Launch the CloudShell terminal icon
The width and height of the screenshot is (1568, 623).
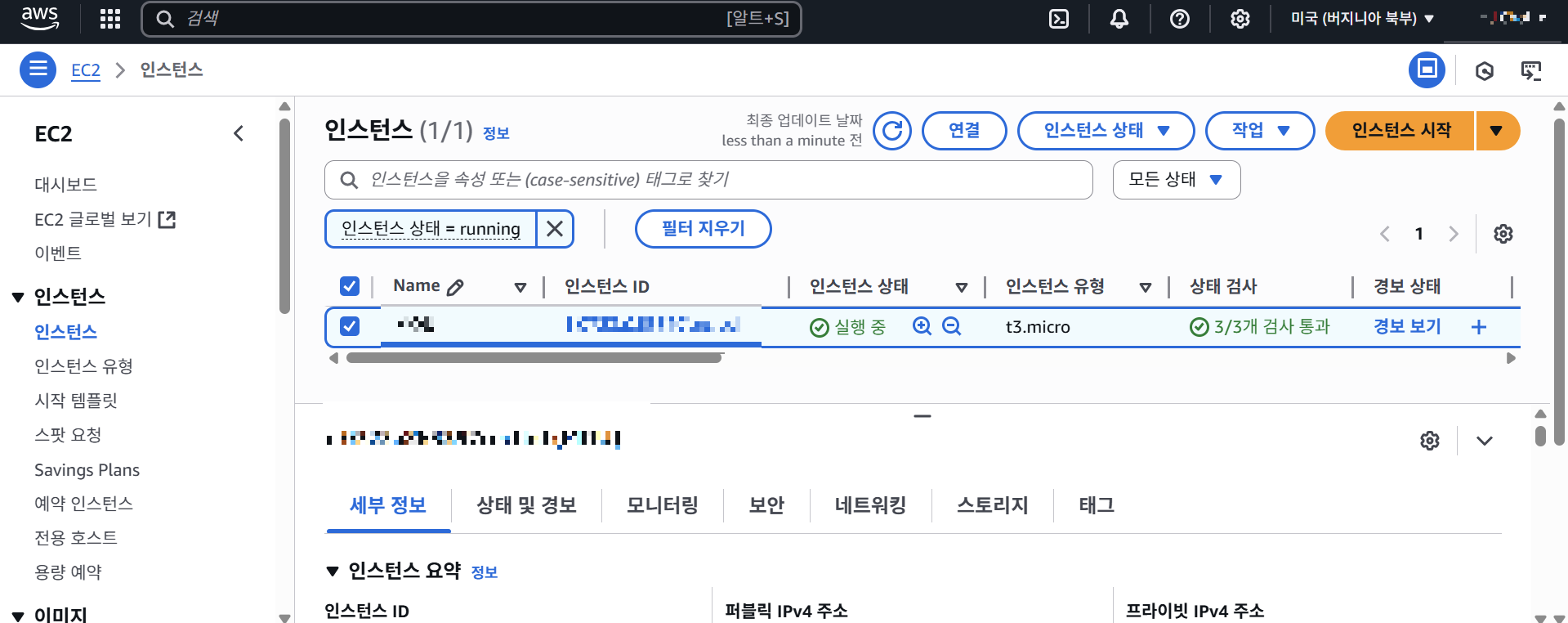tap(1059, 19)
